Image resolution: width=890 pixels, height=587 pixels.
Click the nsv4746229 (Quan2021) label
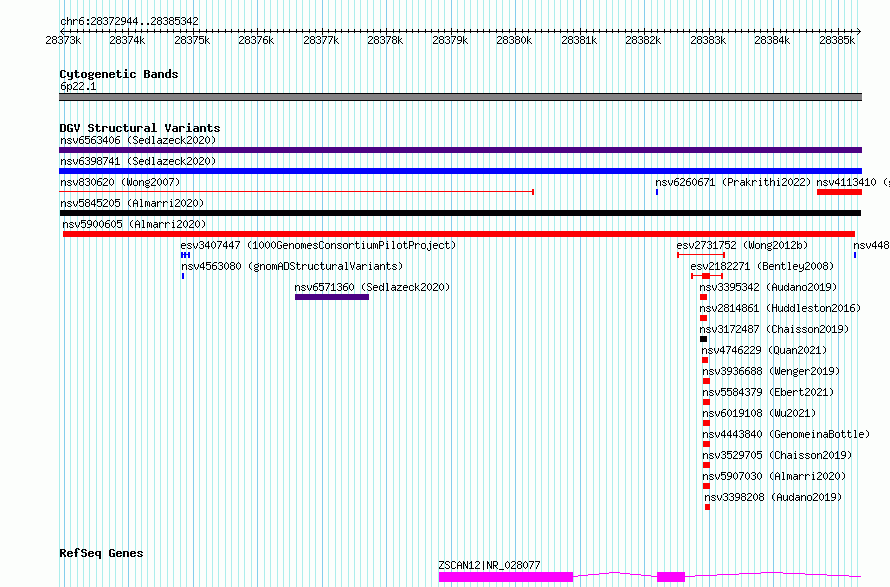pos(764,350)
